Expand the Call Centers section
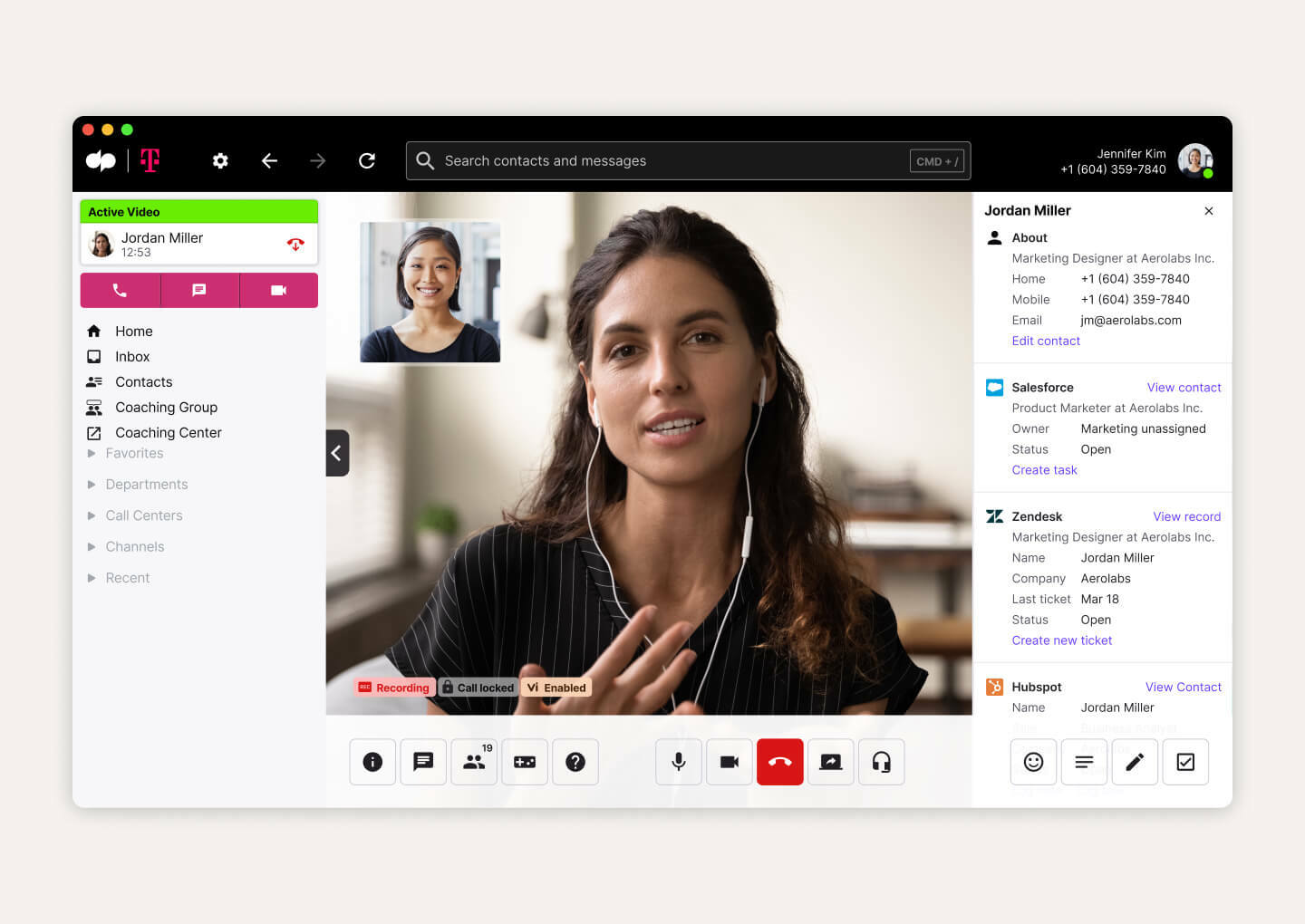Screen dimensions: 1305x924 click(x=134, y=515)
